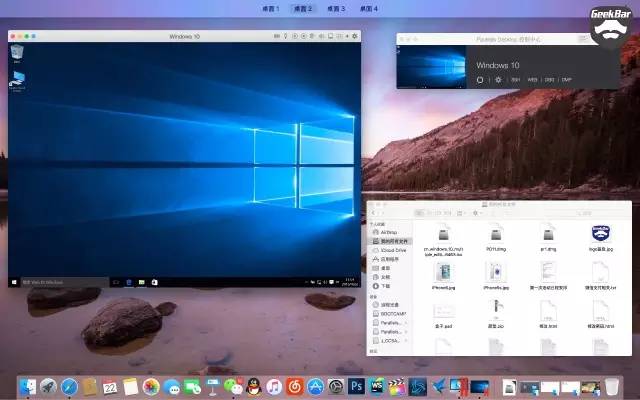
Task: Open the Trash in the Dock
Action: click(x=611, y=387)
